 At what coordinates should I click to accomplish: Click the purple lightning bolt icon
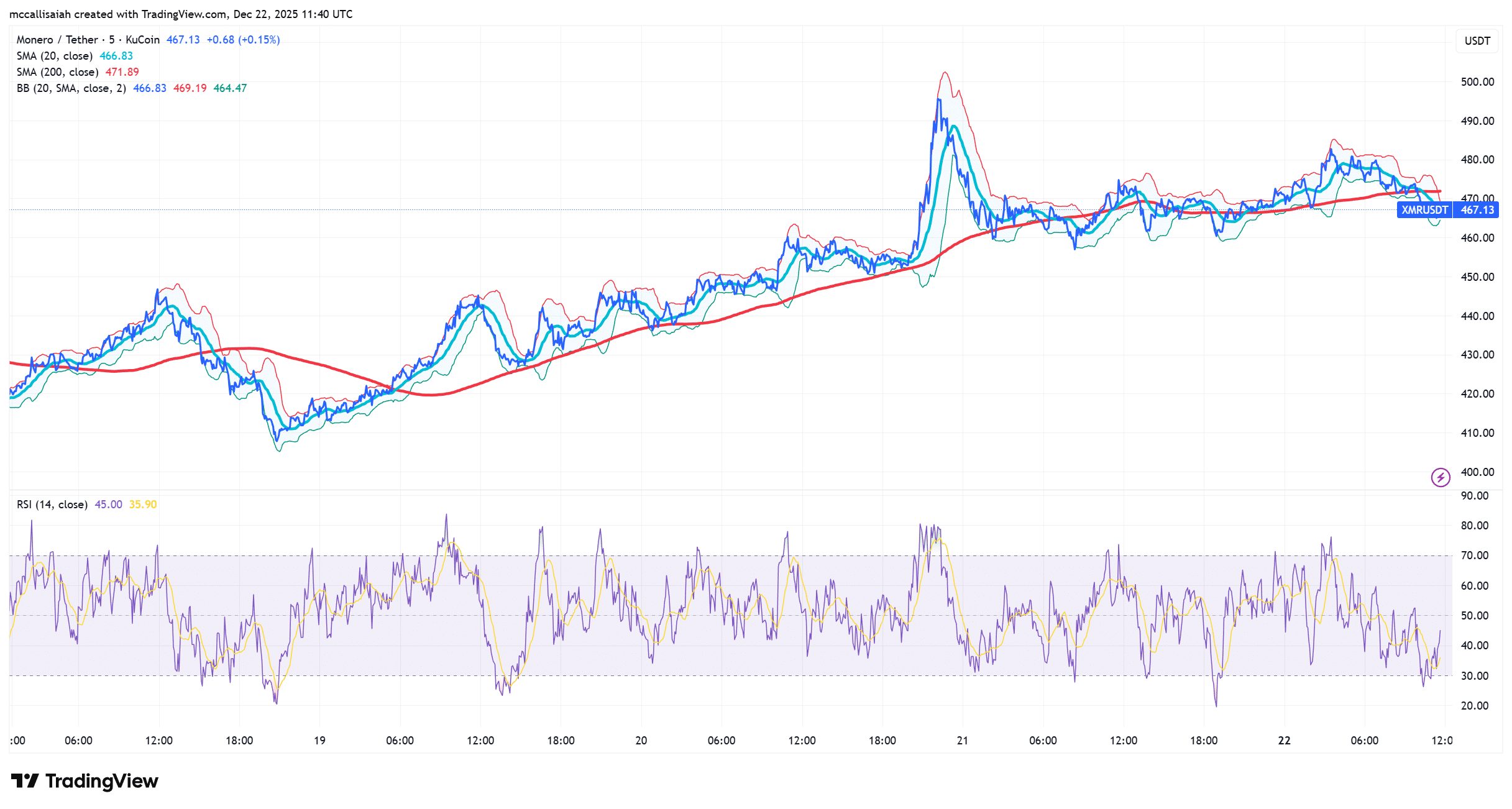[1441, 477]
